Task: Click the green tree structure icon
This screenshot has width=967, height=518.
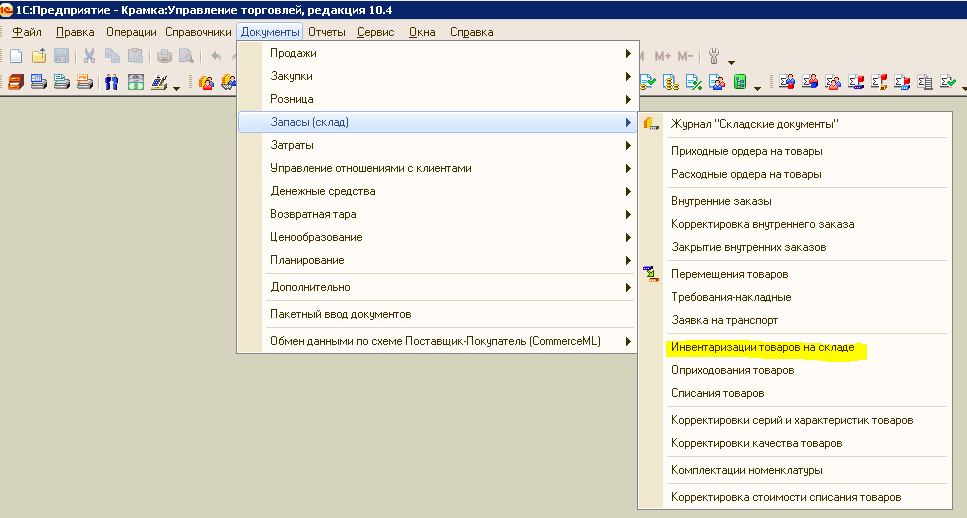Action: tap(740, 81)
